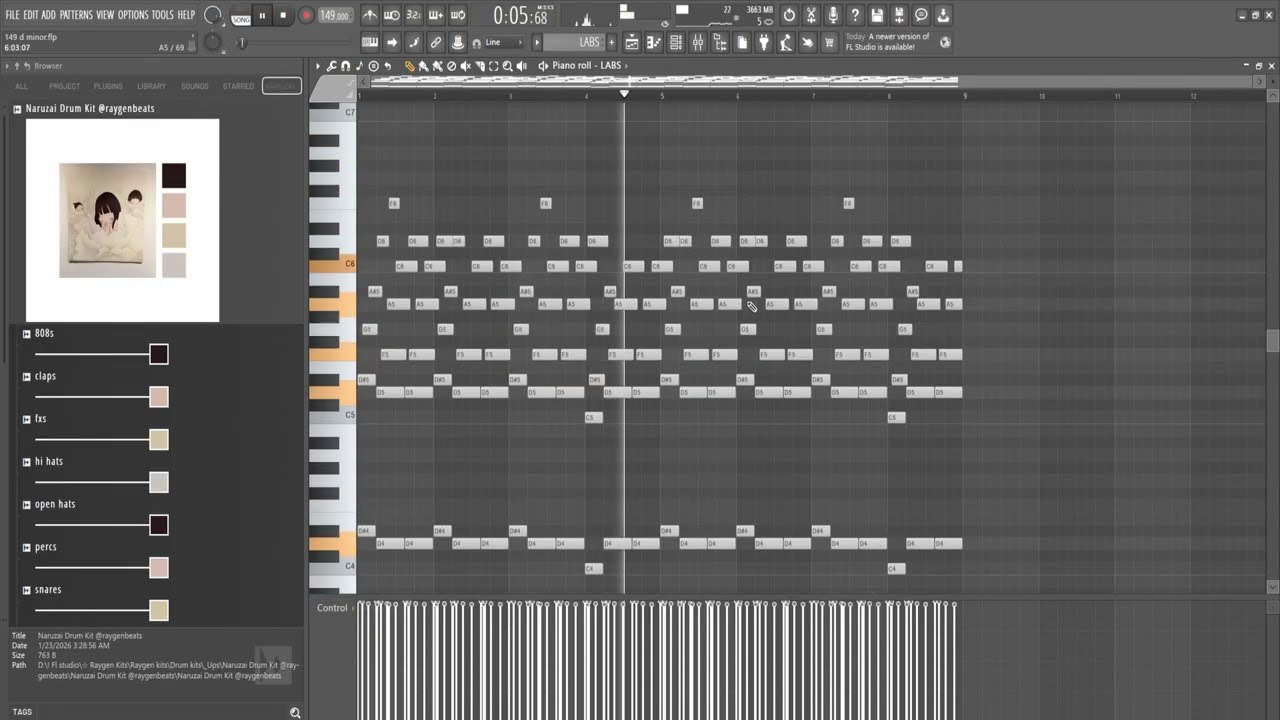
Task: Switch to the PLUGINS browser tab
Action: pyautogui.click(x=108, y=86)
